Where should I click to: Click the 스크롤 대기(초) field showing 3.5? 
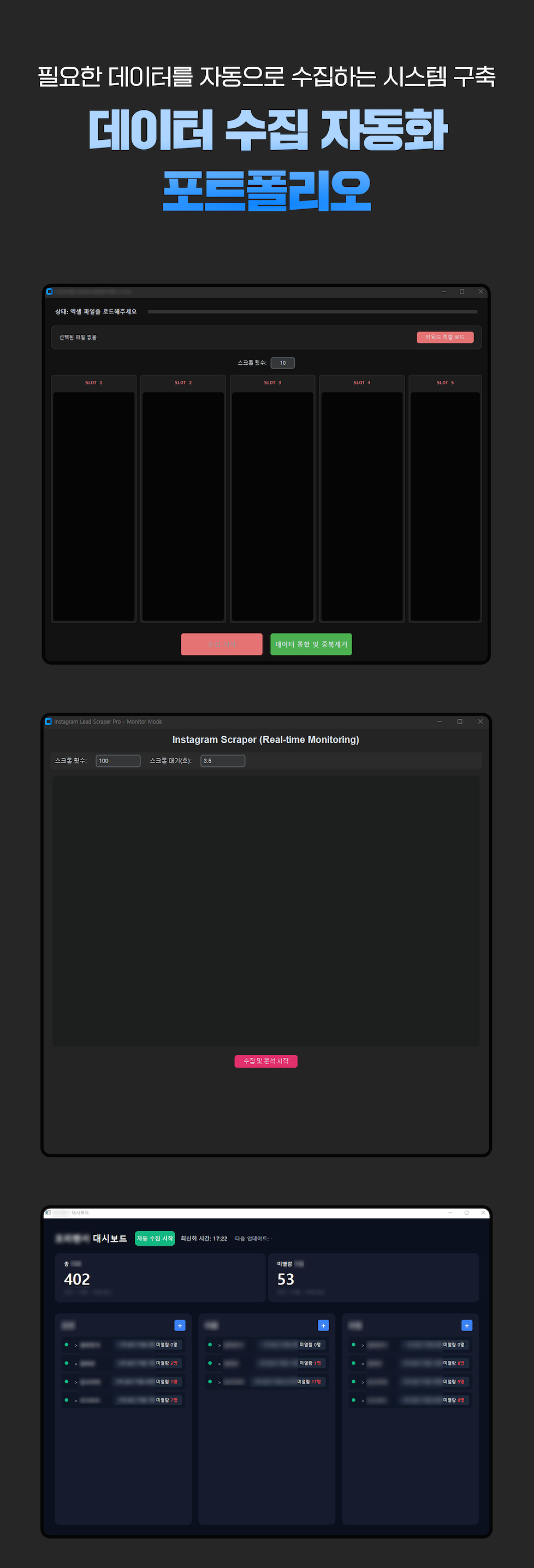[x=223, y=761]
